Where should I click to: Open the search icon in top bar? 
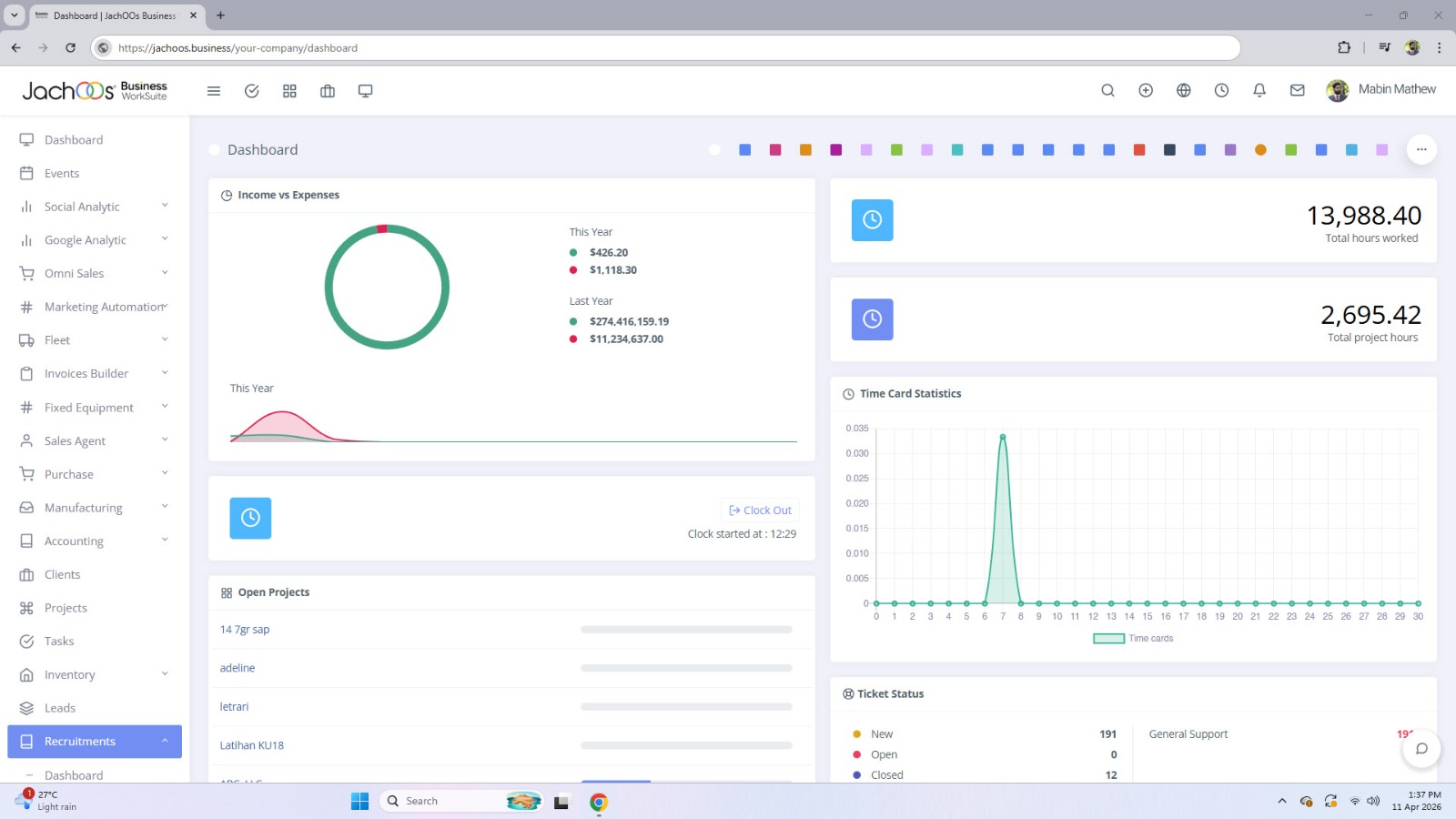[1107, 90]
